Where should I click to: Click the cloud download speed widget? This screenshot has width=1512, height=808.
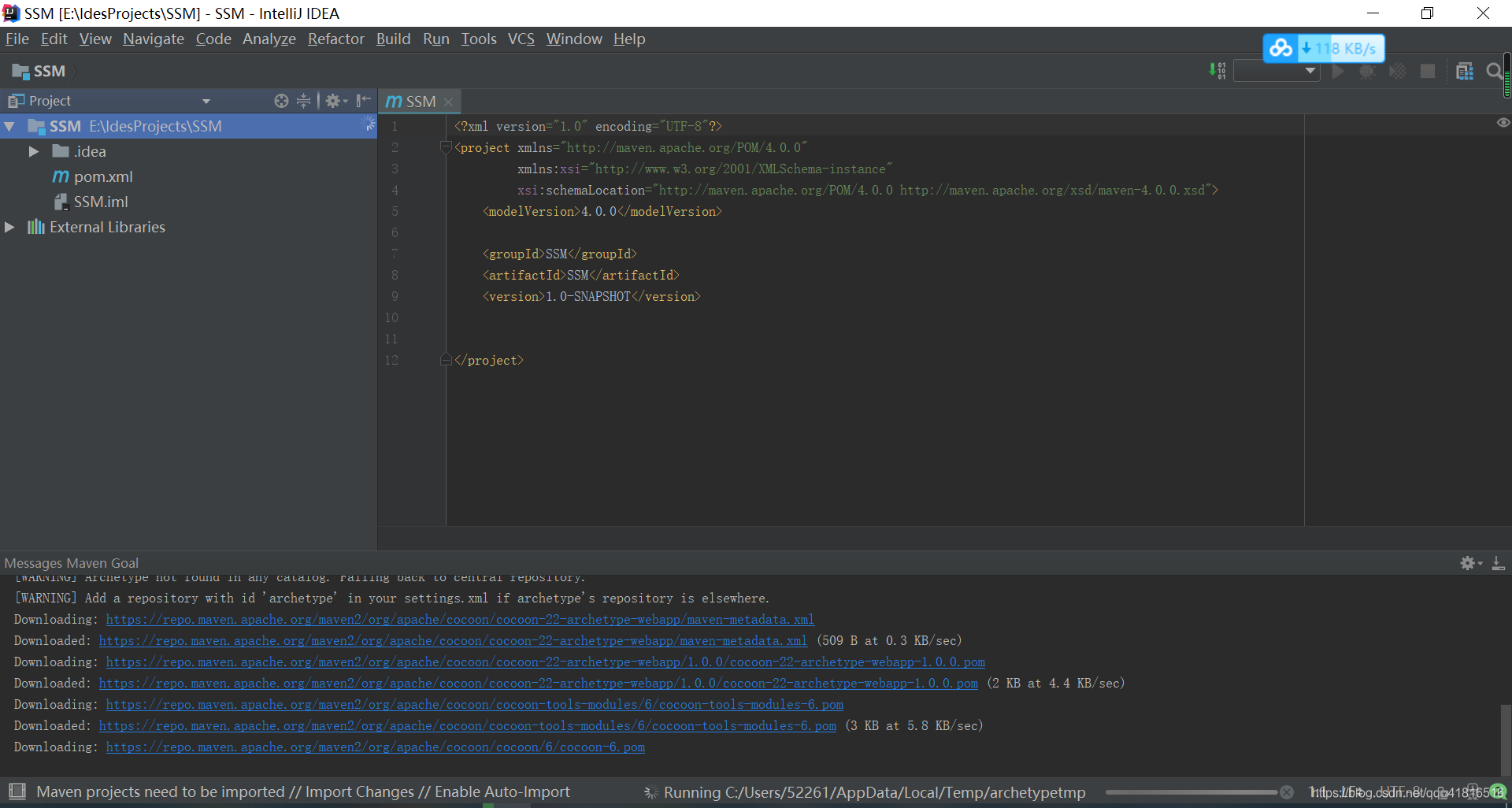coord(1324,48)
